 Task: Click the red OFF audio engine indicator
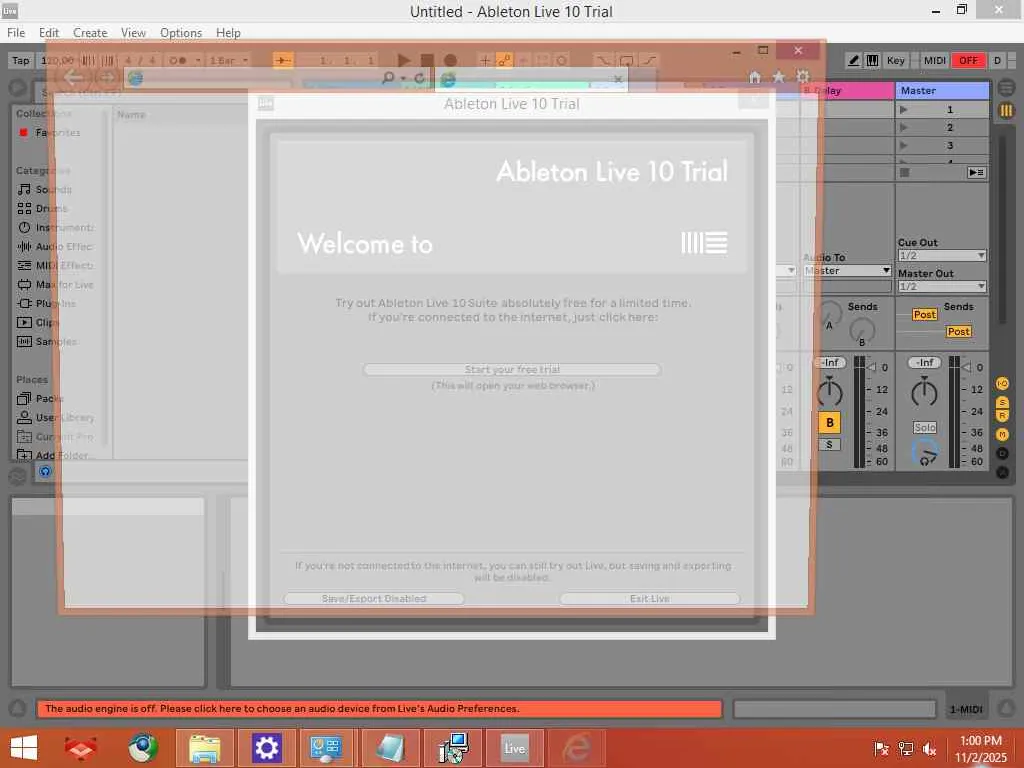pos(968,60)
